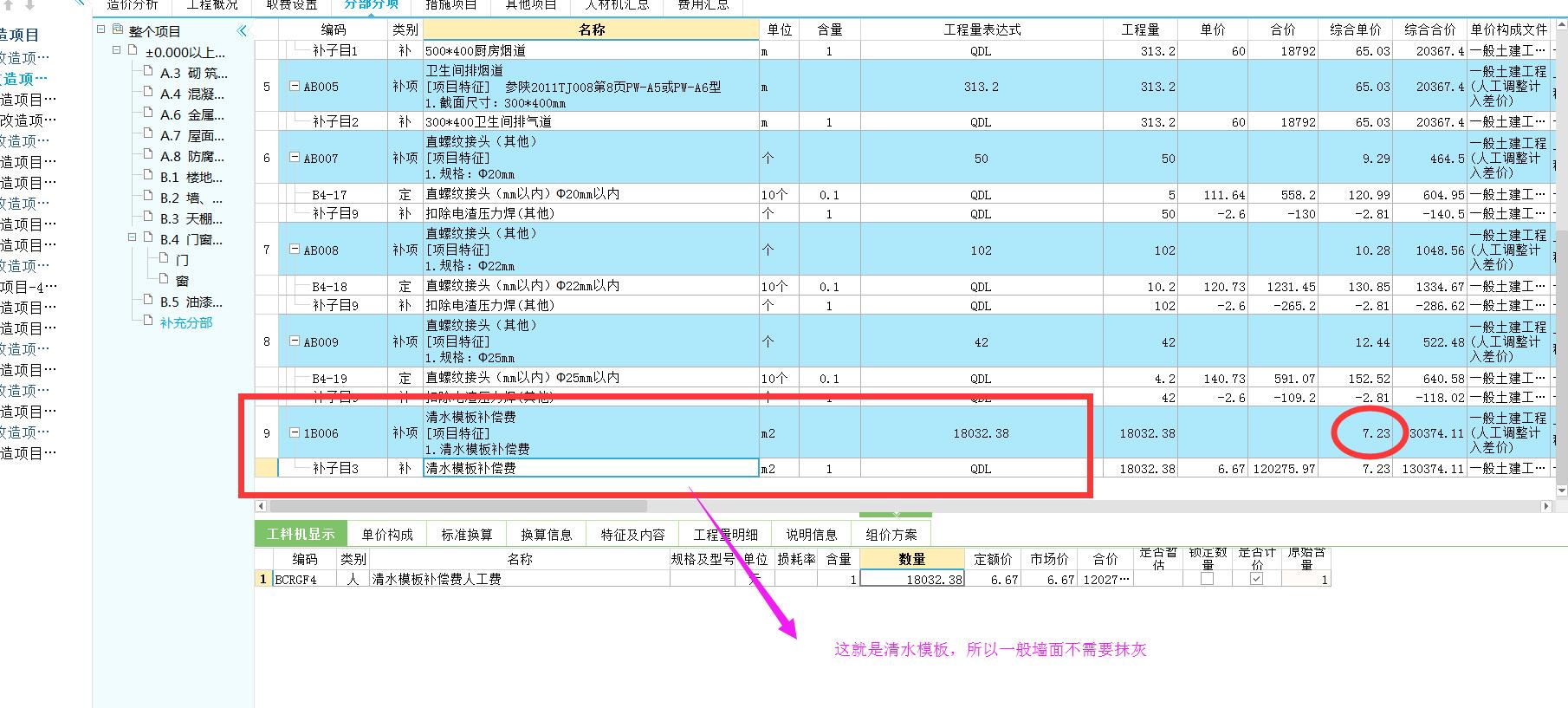Click page icon beside 门 node
This screenshot has width=1568, height=708.
(164, 258)
